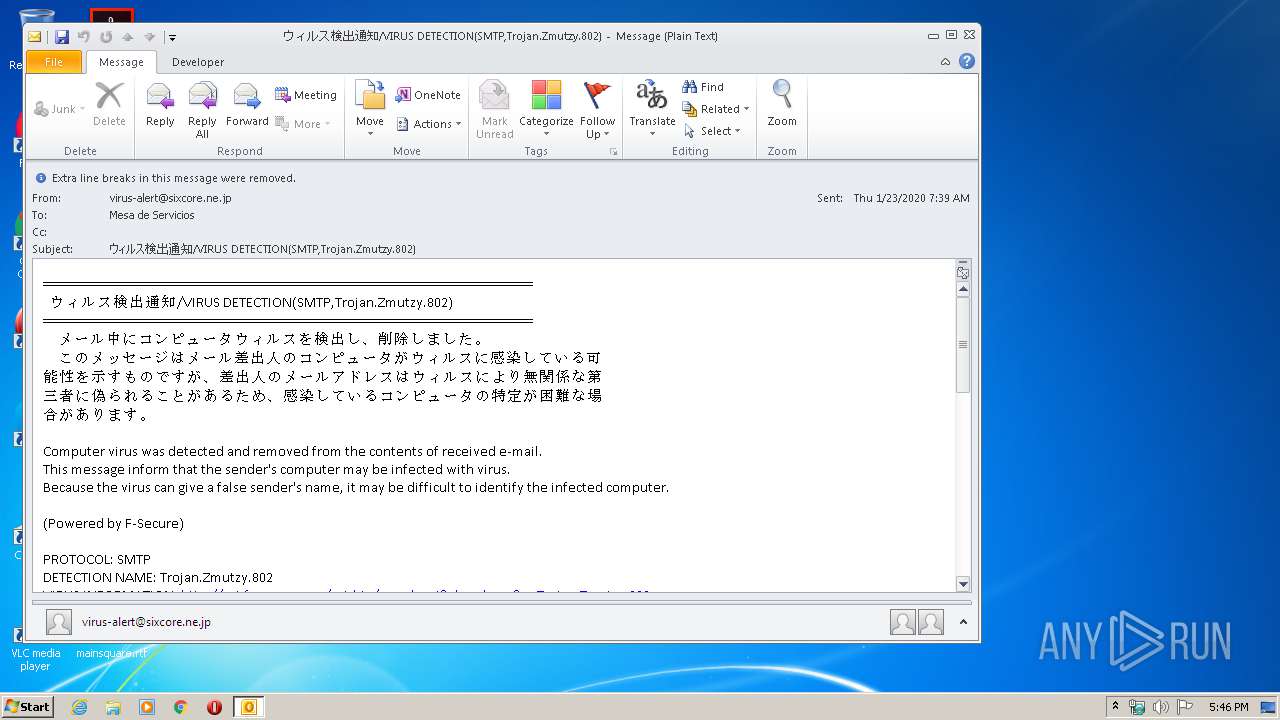Click the clock showing 5:46 PM
Image resolution: width=1280 pixels, height=720 pixels.
[x=1228, y=707]
